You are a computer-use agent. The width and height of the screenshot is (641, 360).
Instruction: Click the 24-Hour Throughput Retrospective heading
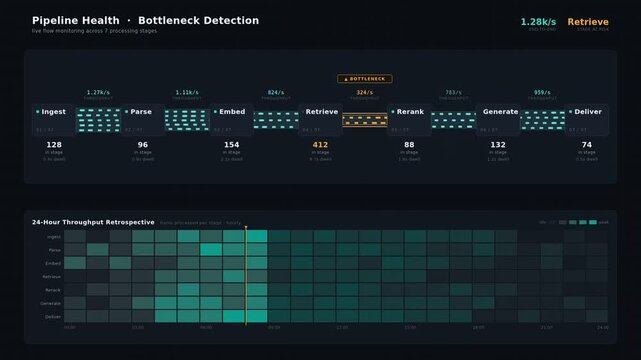[93, 222]
